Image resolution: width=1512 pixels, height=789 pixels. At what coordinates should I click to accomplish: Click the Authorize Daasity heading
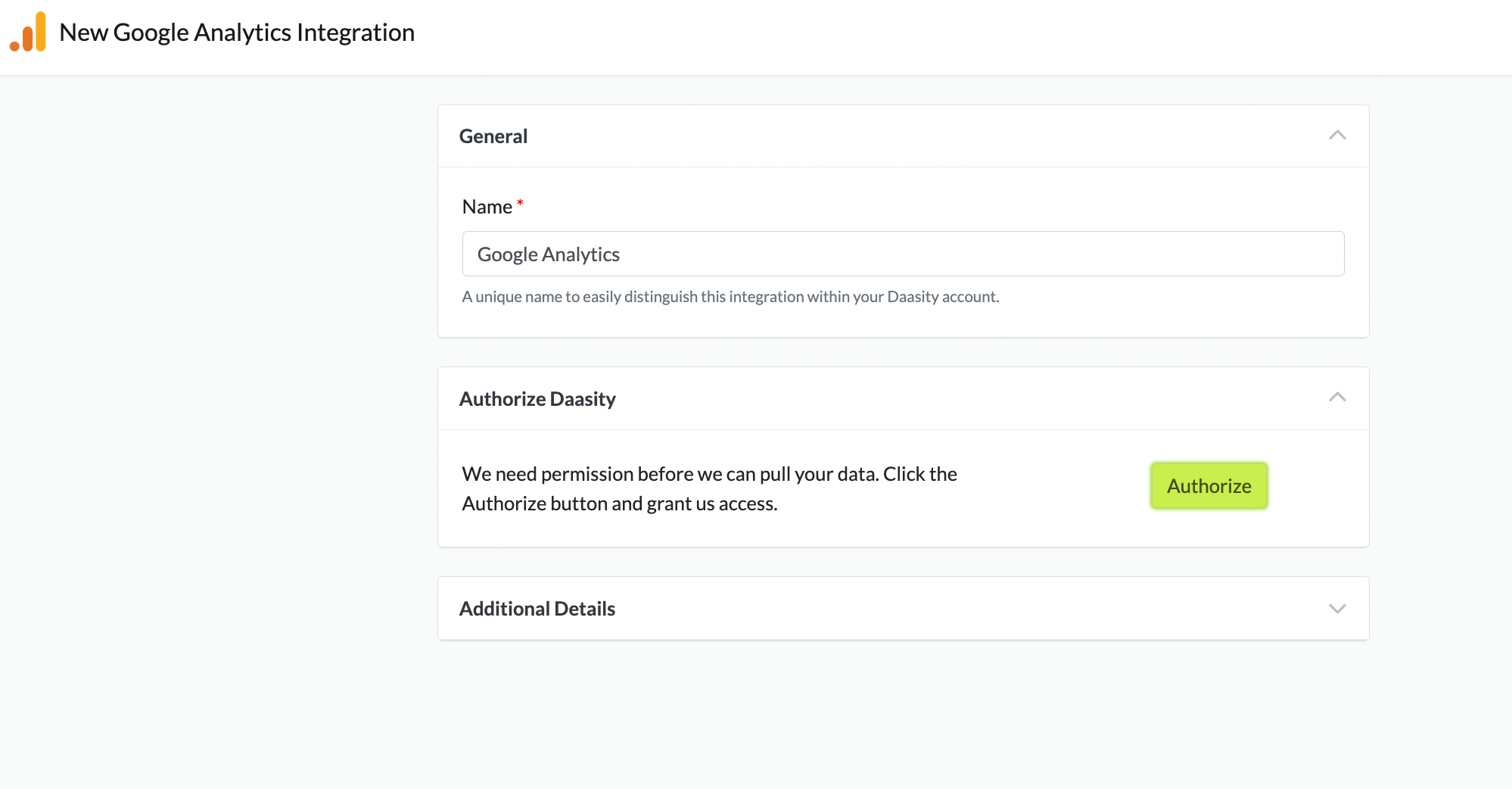point(537,399)
